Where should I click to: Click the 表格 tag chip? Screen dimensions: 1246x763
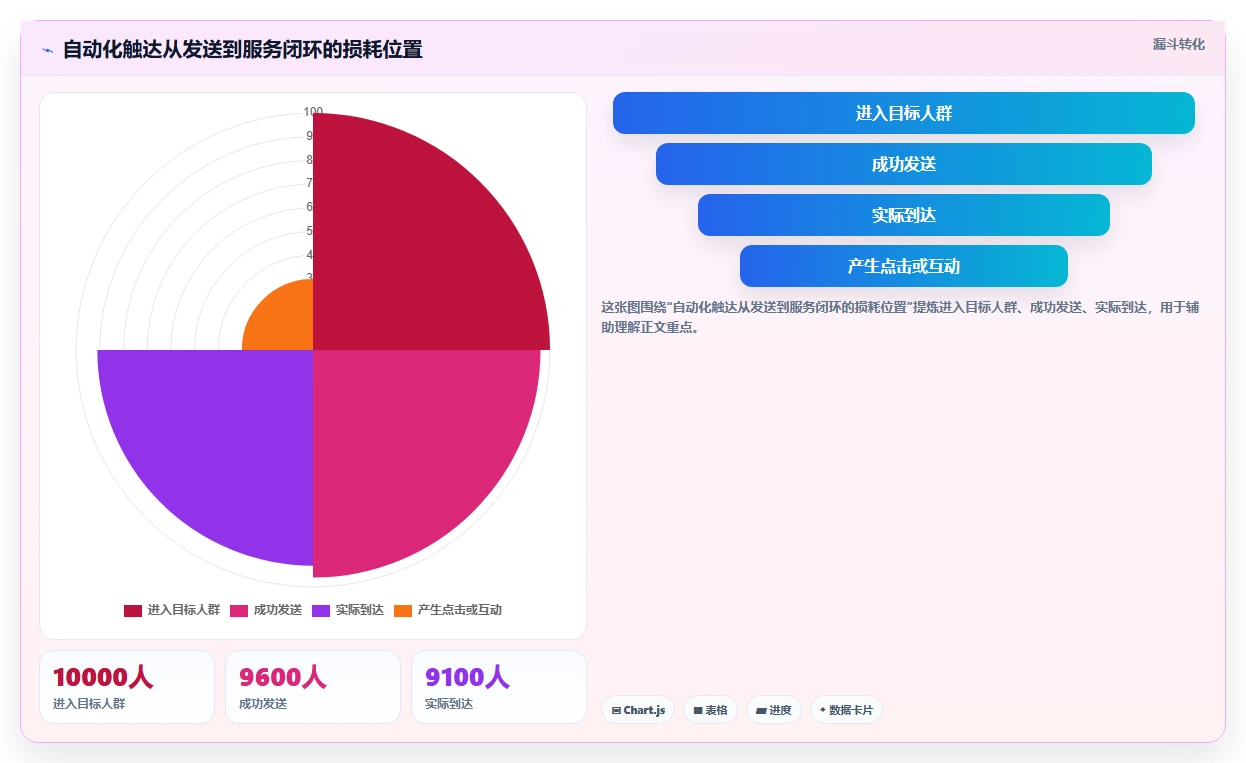(710, 710)
